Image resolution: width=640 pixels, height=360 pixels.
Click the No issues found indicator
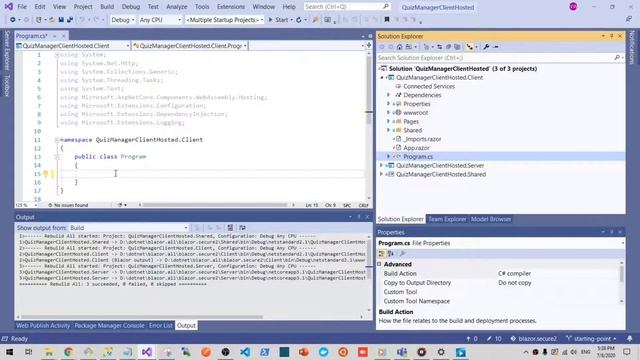click(68, 205)
